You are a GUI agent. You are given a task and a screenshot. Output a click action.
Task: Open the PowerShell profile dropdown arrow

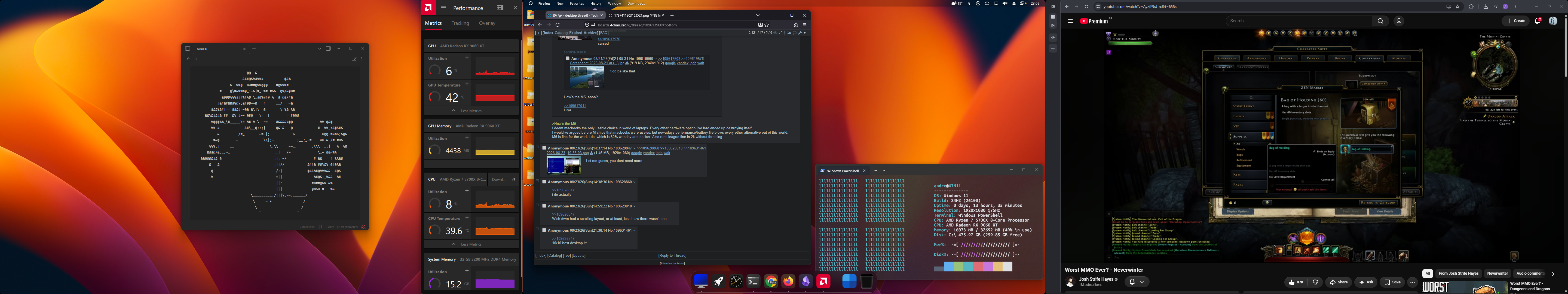click(x=884, y=170)
